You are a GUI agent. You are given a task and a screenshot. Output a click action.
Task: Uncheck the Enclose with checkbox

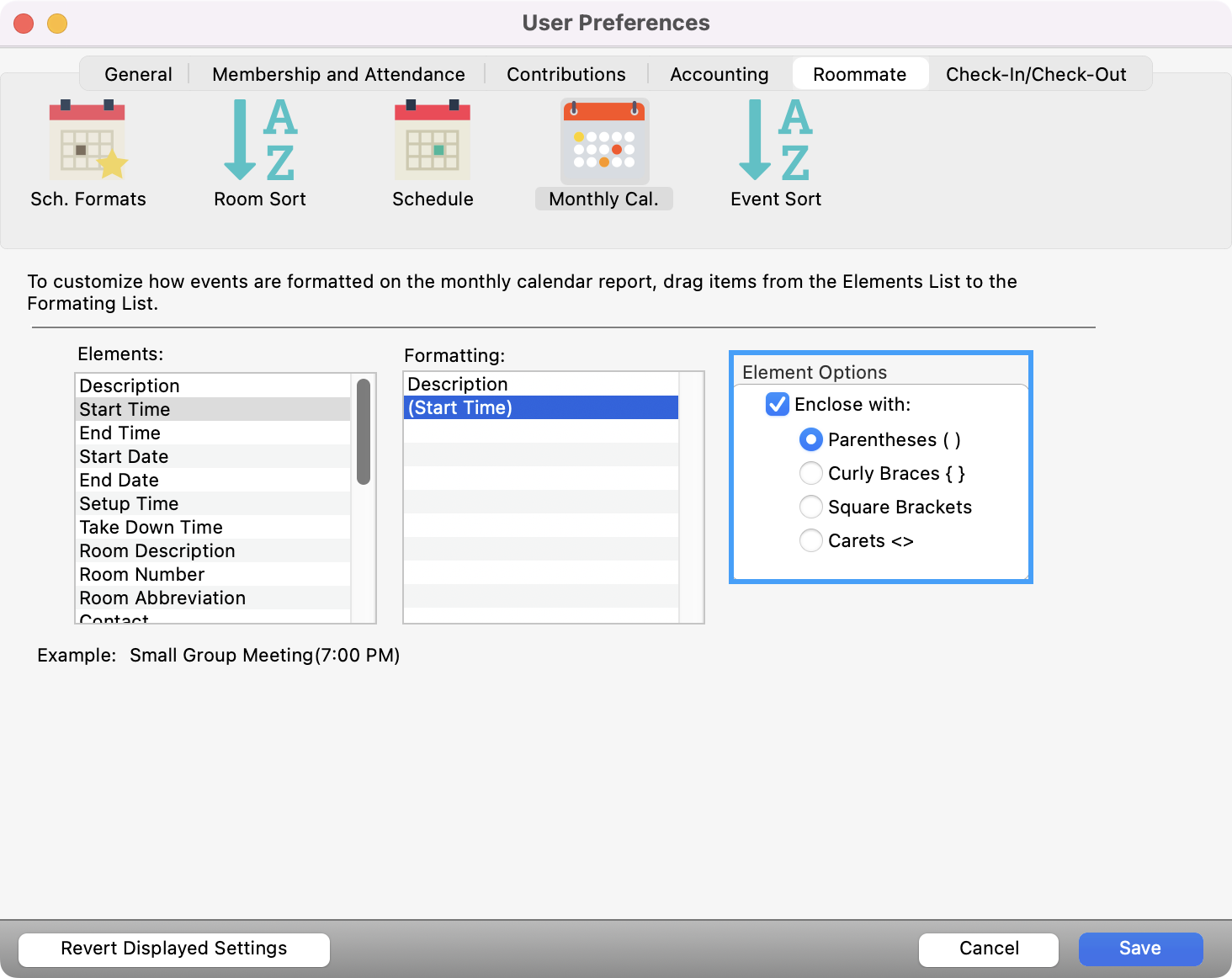(778, 405)
